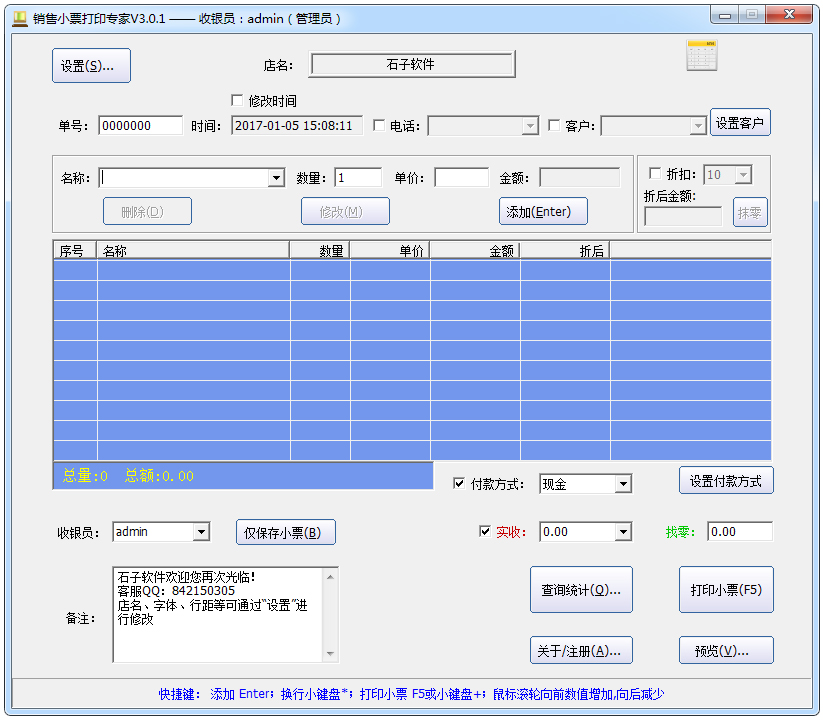Click the 总量:0 总额:0.00 summary
This screenshot has width=823, height=720.
pos(128,476)
